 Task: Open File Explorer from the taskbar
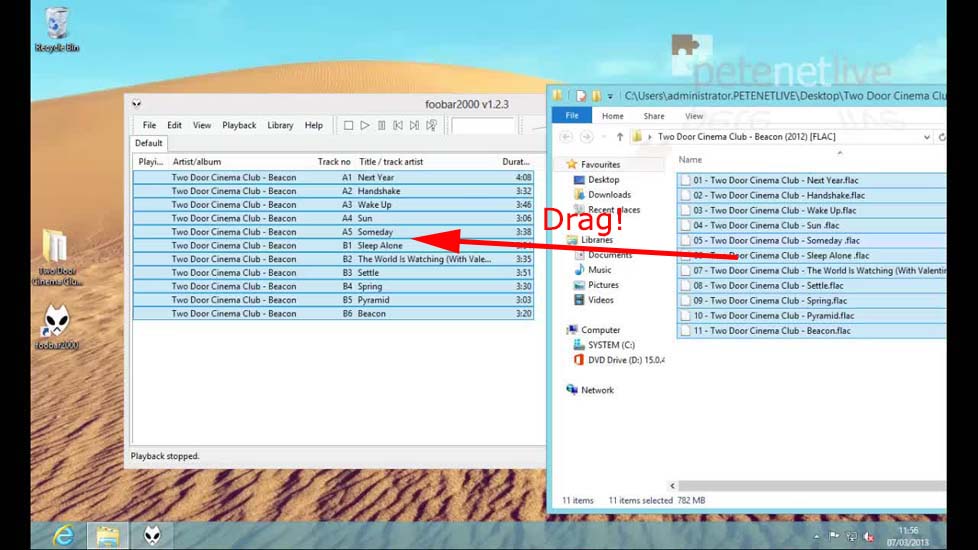[x=107, y=535]
